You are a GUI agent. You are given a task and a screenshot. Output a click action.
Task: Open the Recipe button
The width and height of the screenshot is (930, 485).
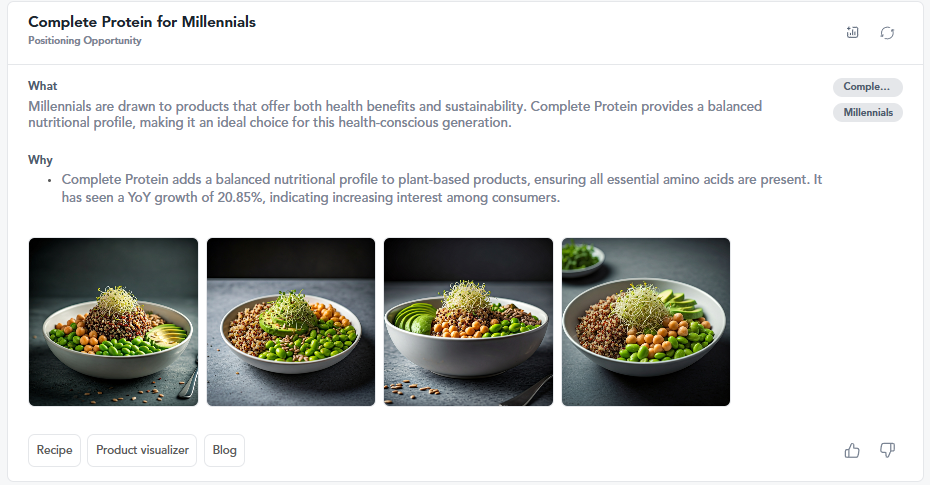point(54,450)
